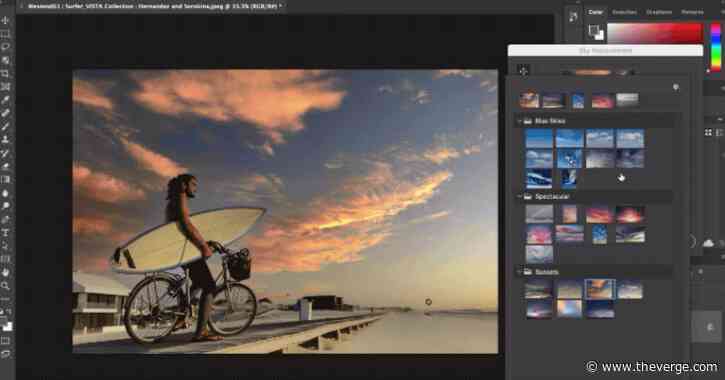
Task: Switch to the Patterns panel tab
Action: coord(692,12)
